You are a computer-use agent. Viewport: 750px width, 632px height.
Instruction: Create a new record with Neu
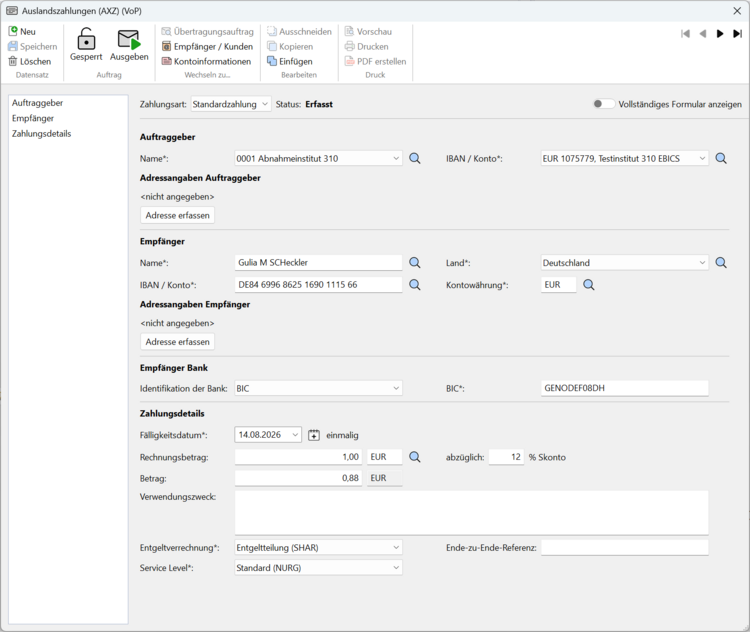[x=22, y=32]
